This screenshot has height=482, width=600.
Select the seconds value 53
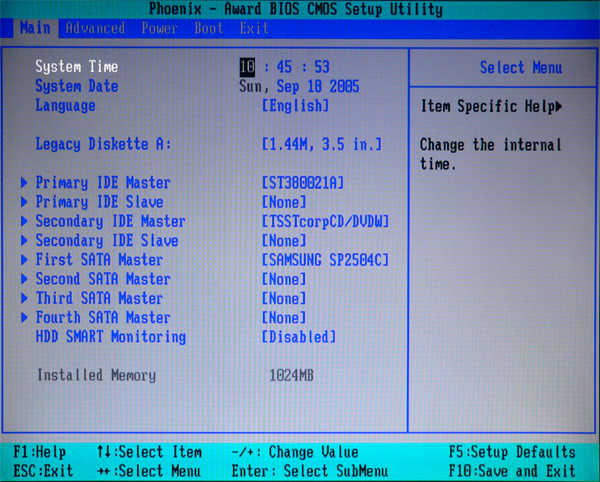(321, 67)
